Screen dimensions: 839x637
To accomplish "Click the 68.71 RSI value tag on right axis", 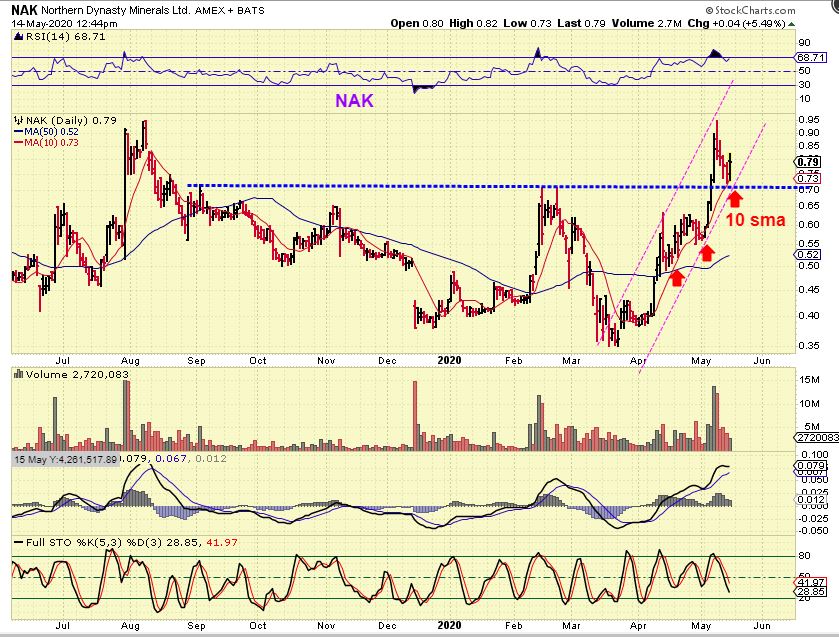I will coord(811,57).
